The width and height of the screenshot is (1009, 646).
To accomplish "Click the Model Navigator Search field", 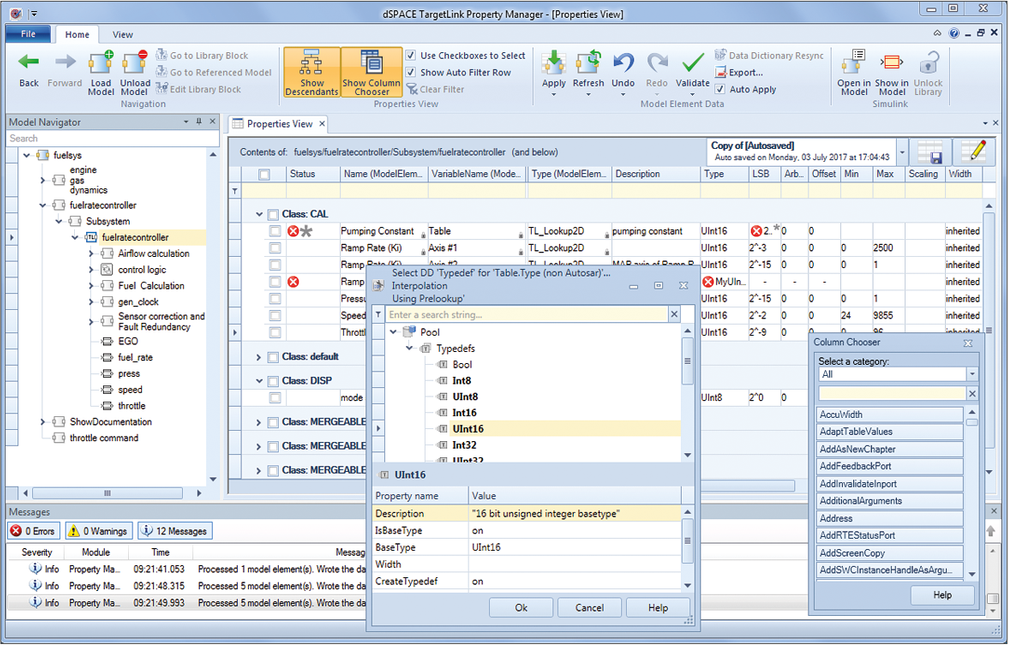I will (x=113, y=138).
